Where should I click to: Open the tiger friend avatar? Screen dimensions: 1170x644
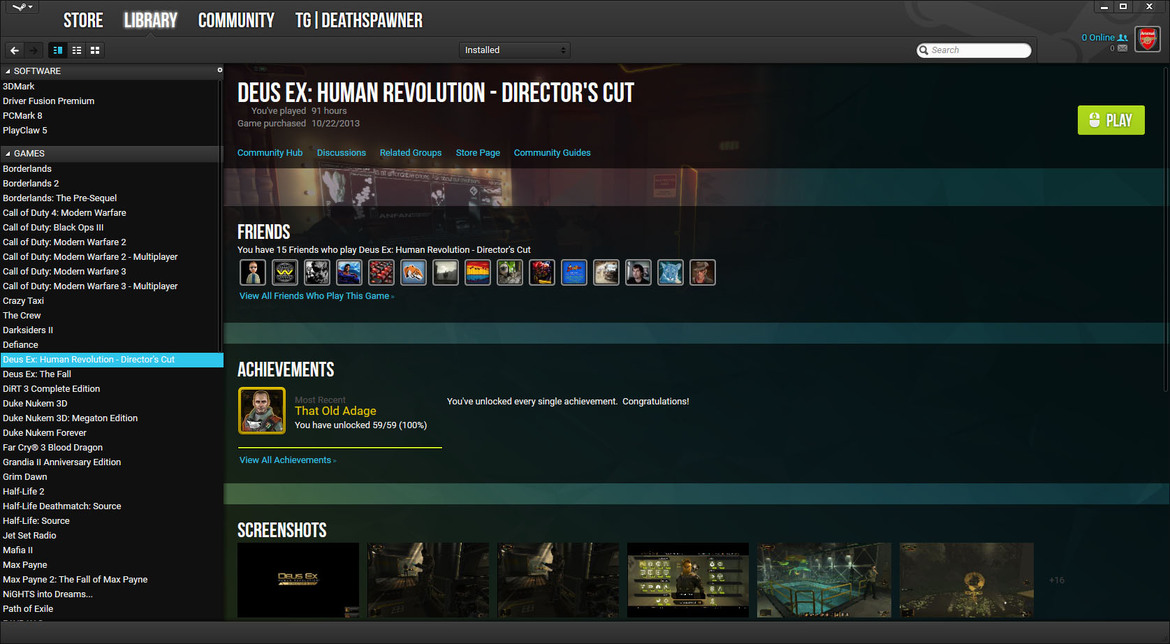coord(413,272)
